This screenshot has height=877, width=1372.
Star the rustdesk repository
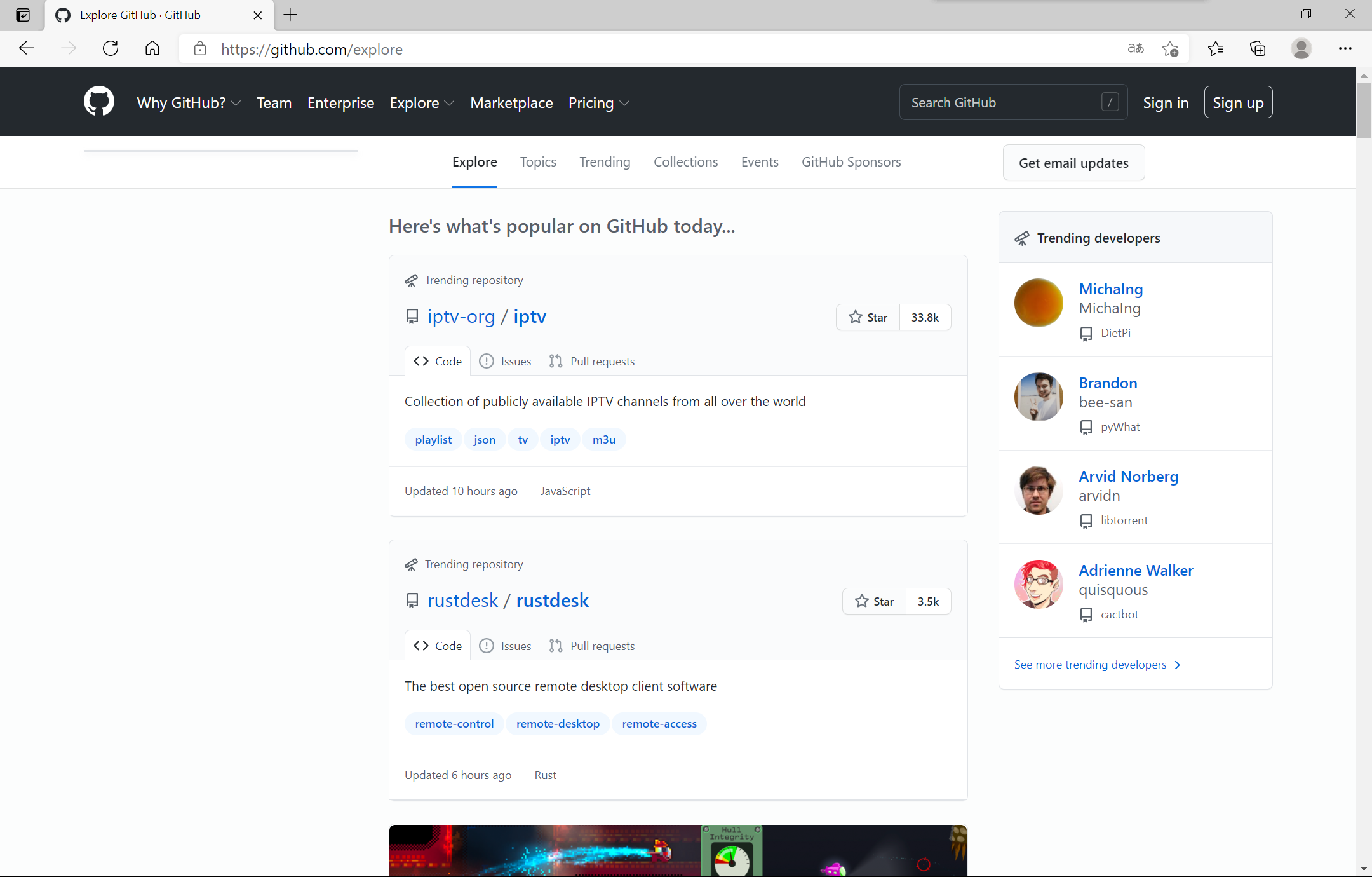[x=875, y=601]
